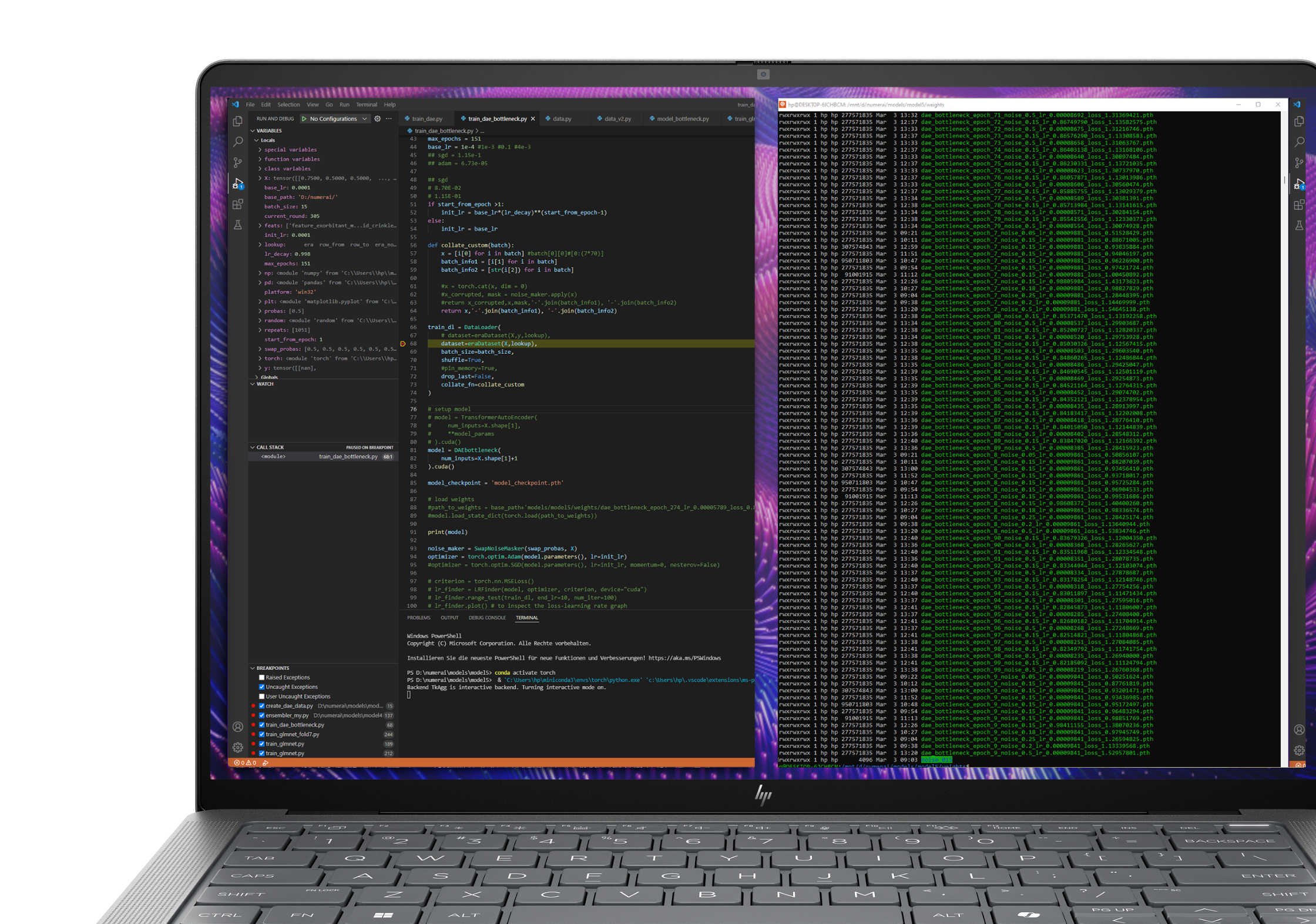Open the Manage gear at bottom of activity bar

[238, 747]
